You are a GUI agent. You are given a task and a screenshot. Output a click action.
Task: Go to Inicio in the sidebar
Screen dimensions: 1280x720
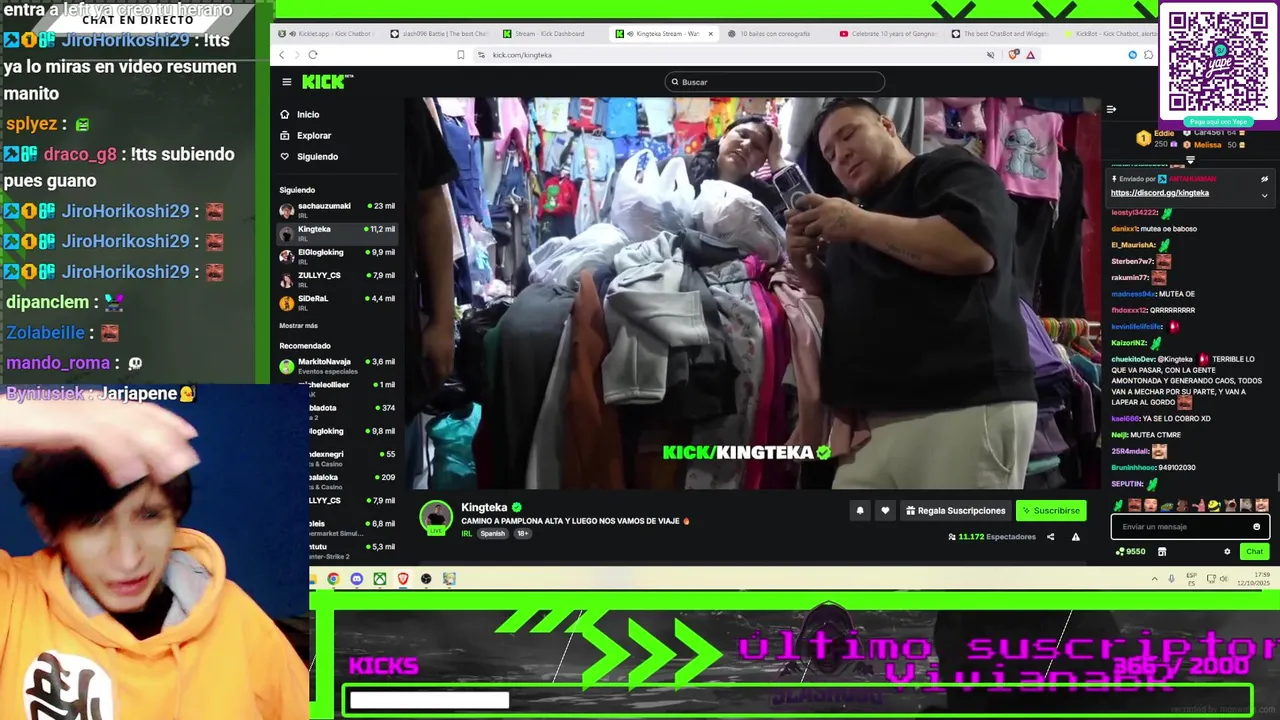point(299,114)
